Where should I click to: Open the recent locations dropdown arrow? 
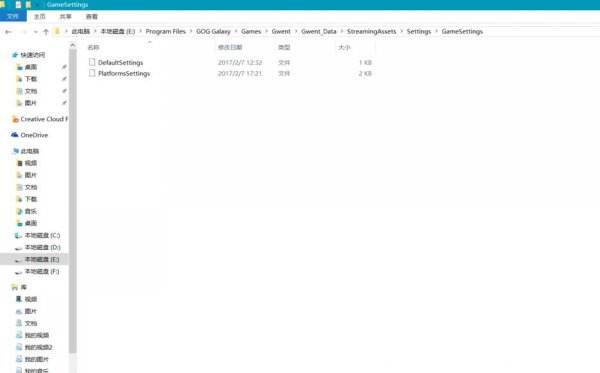[36, 32]
